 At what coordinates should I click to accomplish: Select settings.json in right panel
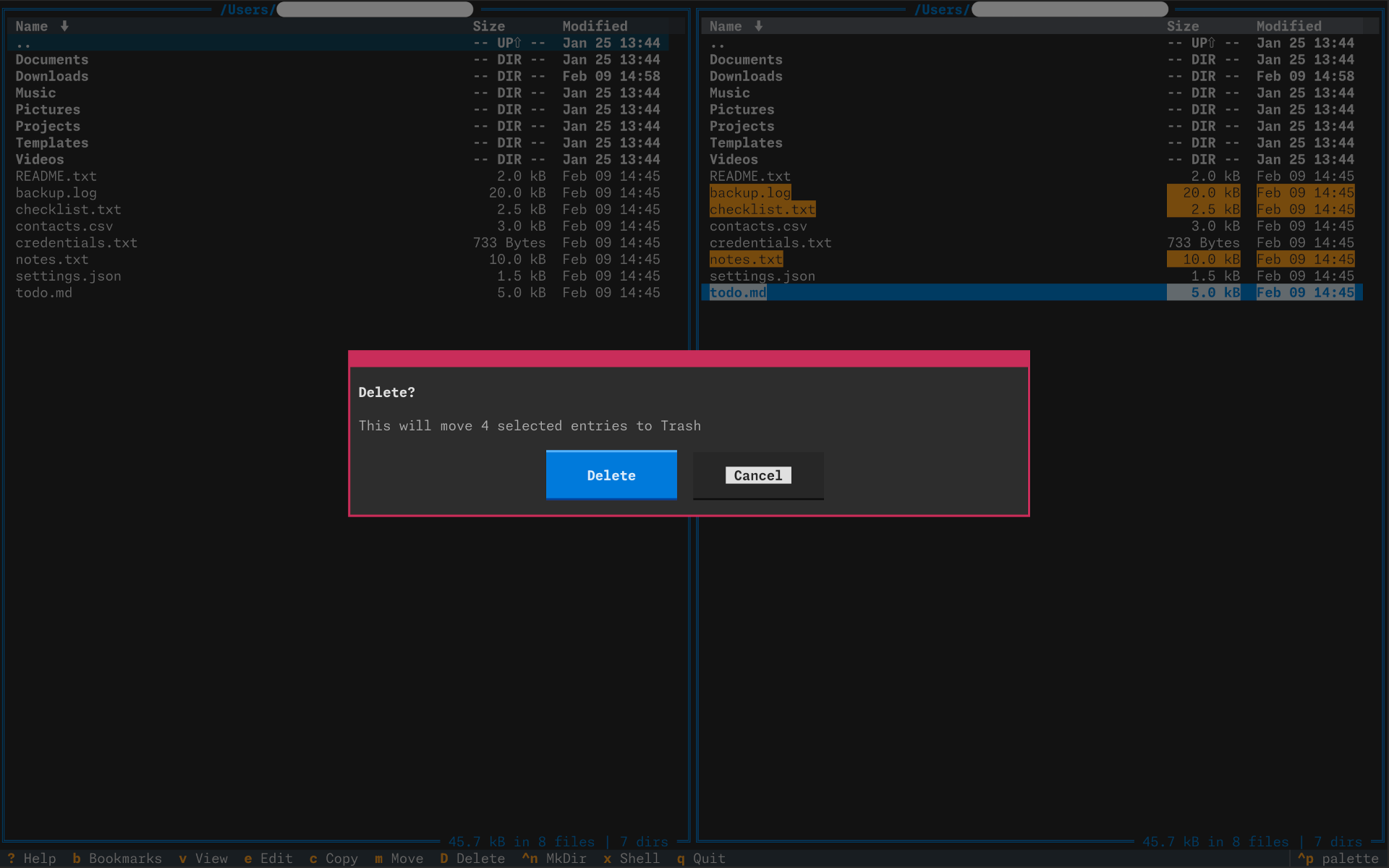(1032, 276)
